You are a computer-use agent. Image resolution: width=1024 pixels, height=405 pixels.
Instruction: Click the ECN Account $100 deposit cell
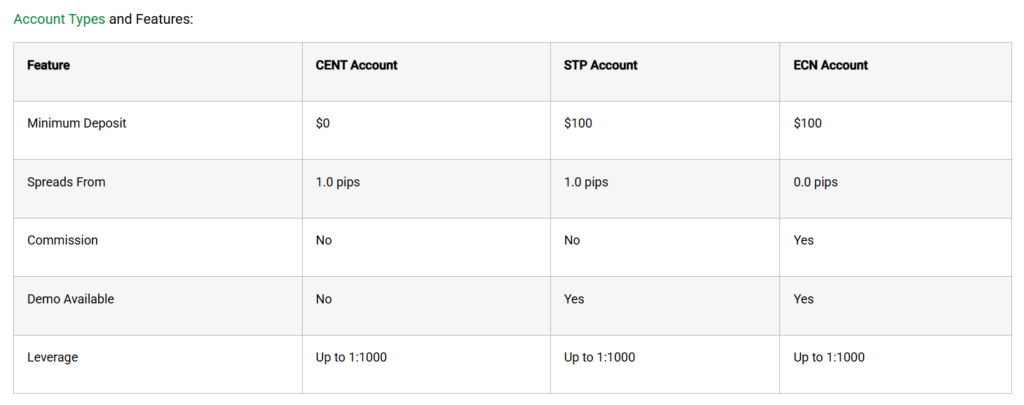click(x=809, y=123)
